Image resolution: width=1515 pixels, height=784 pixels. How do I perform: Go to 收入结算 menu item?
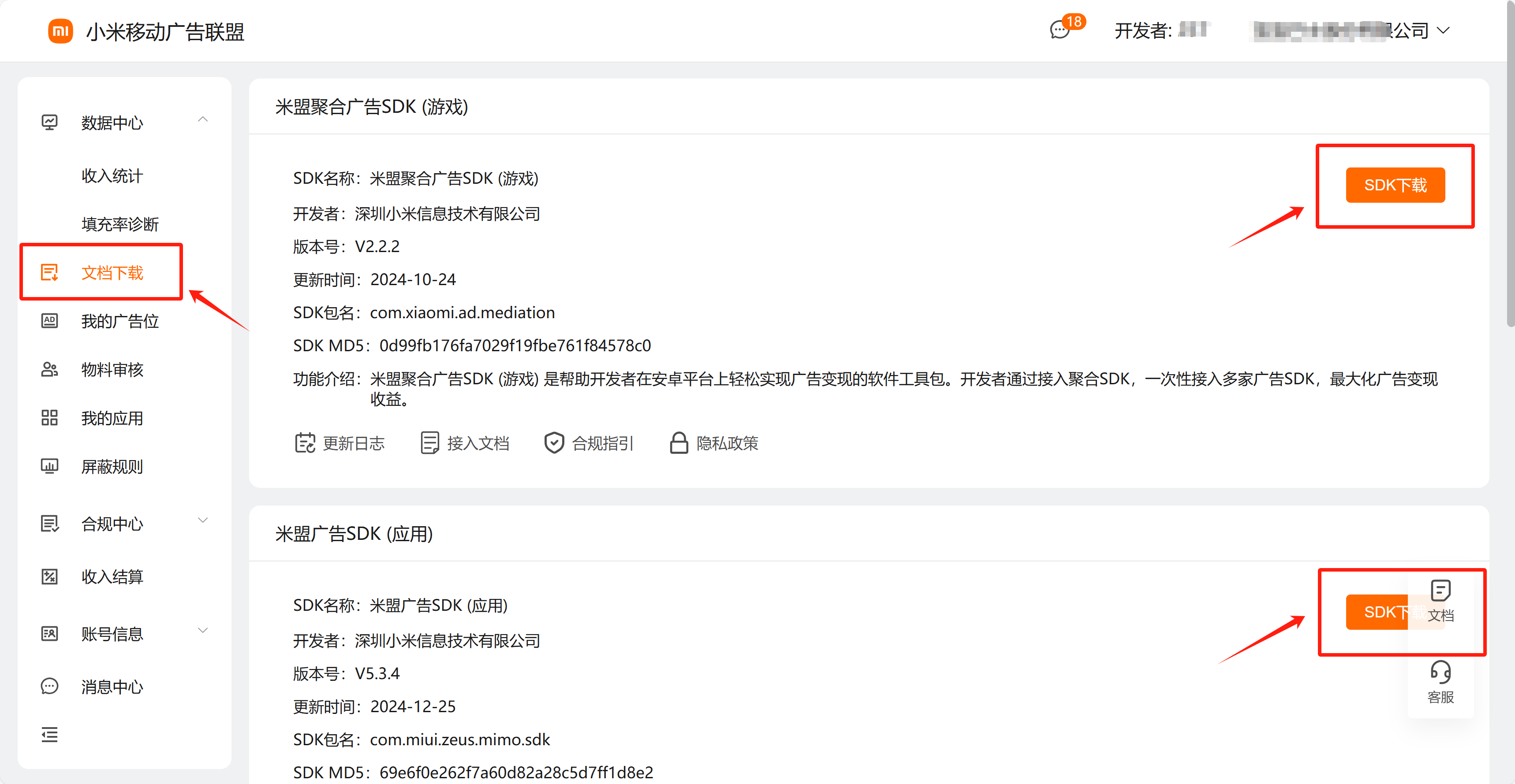[112, 576]
